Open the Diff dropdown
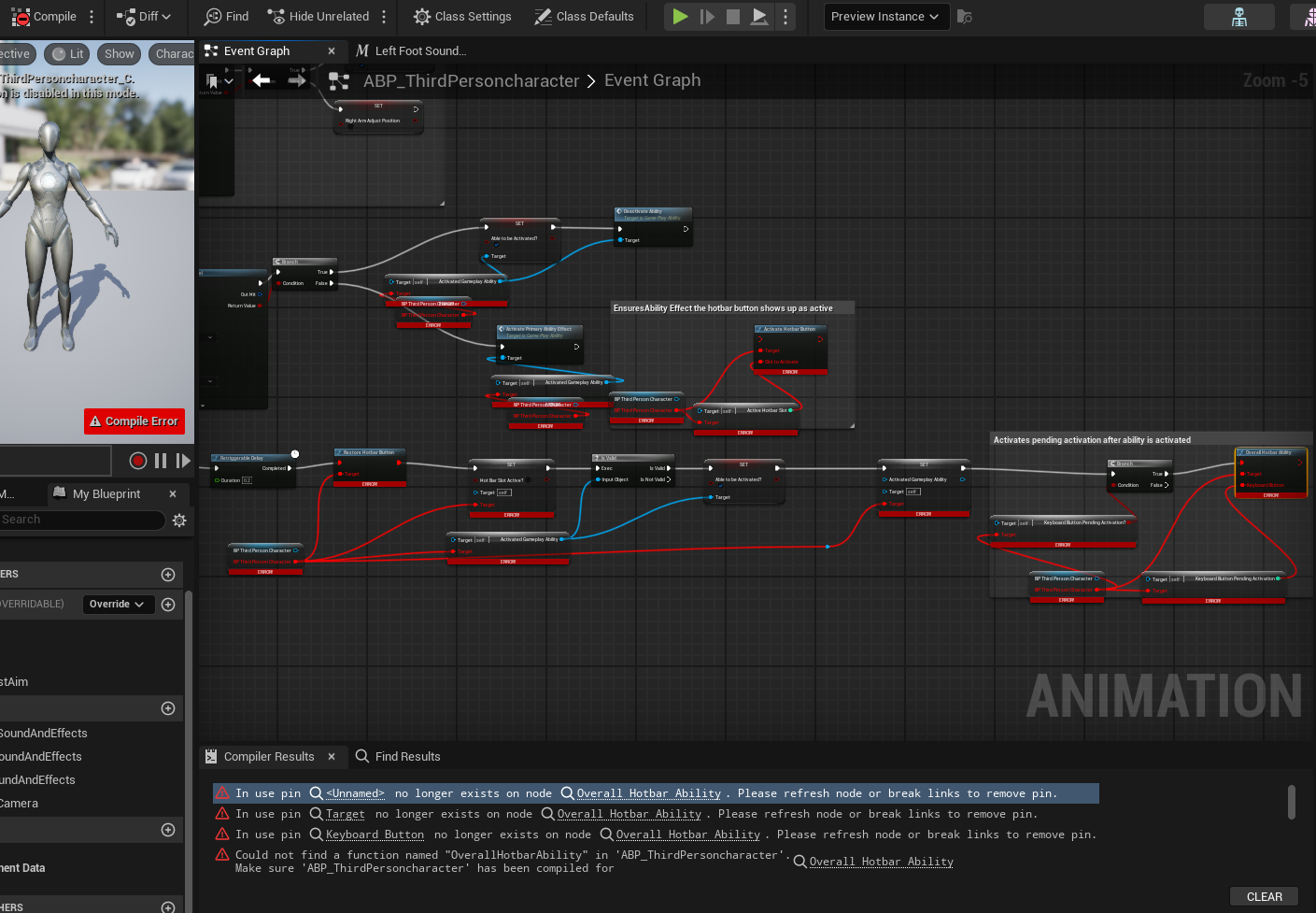This screenshot has height=913, width=1316. 144,17
